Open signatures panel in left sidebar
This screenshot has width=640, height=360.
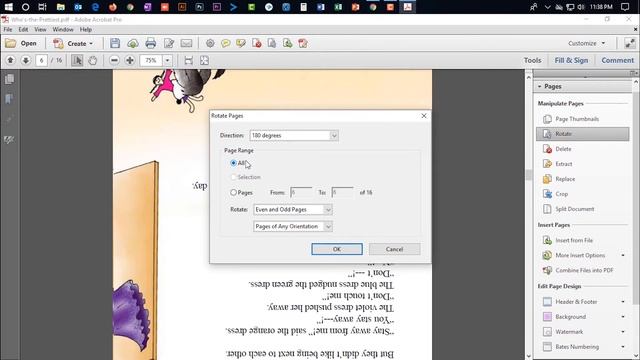[x=9, y=140]
